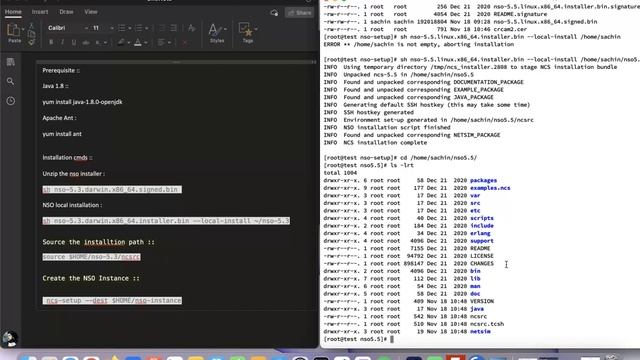Click the --local-install command line in note
The height and width of the screenshot is (360, 640).
pyautogui.click(x=166, y=221)
